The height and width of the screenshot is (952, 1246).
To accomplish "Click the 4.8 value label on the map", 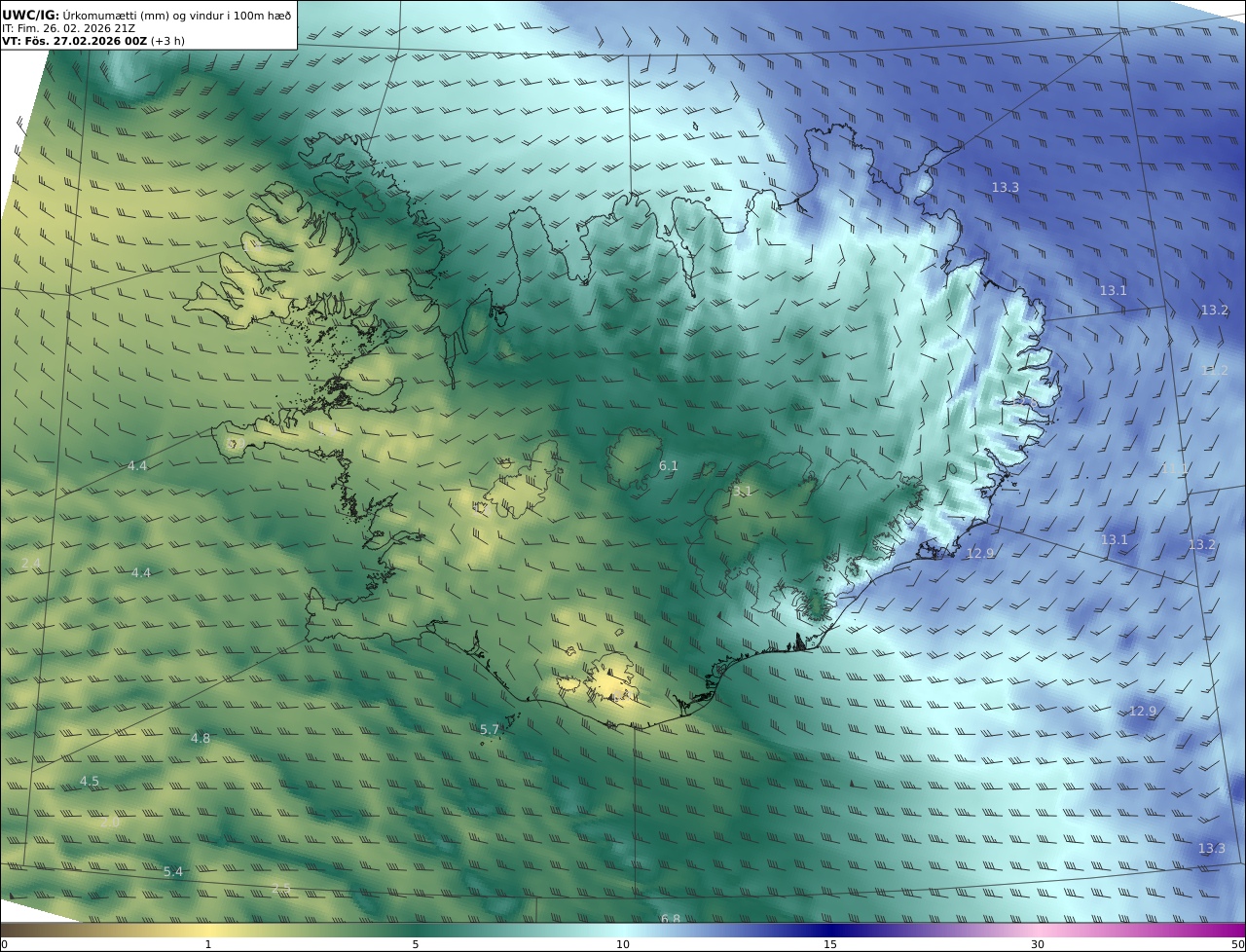I will click(x=200, y=738).
